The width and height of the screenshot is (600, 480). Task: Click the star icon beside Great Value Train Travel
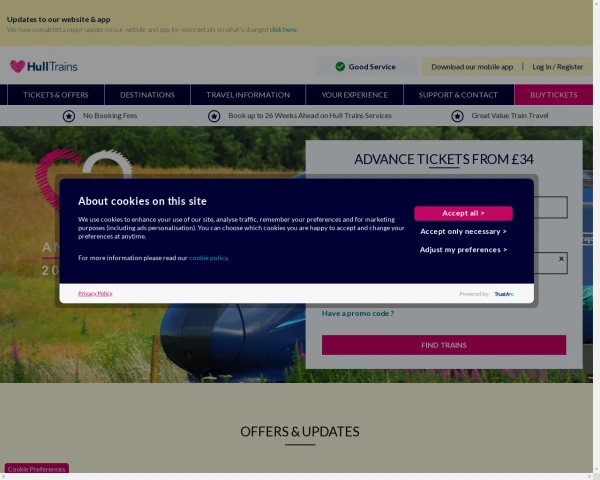point(457,116)
